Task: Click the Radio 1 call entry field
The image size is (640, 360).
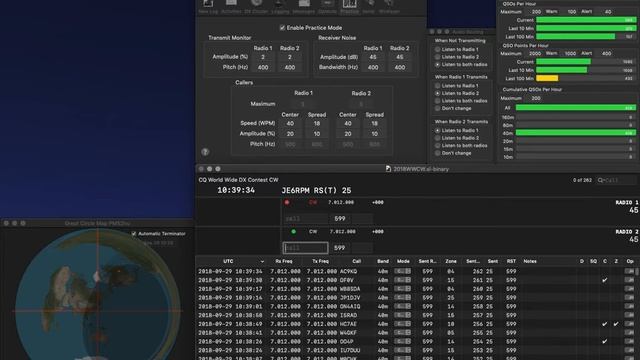Action: pyautogui.click(x=305, y=219)
